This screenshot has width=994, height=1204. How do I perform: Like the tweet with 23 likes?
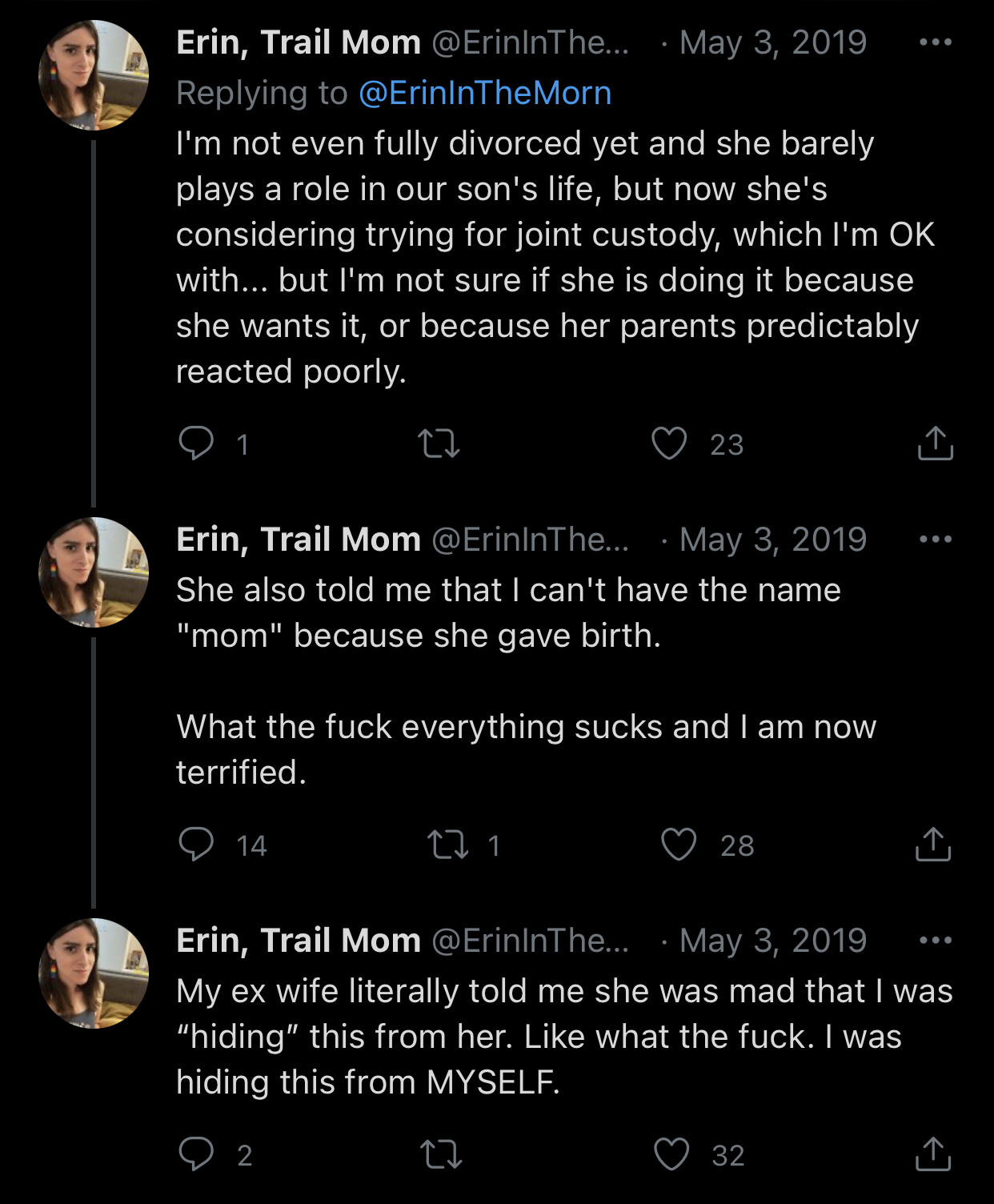(669, 443)
